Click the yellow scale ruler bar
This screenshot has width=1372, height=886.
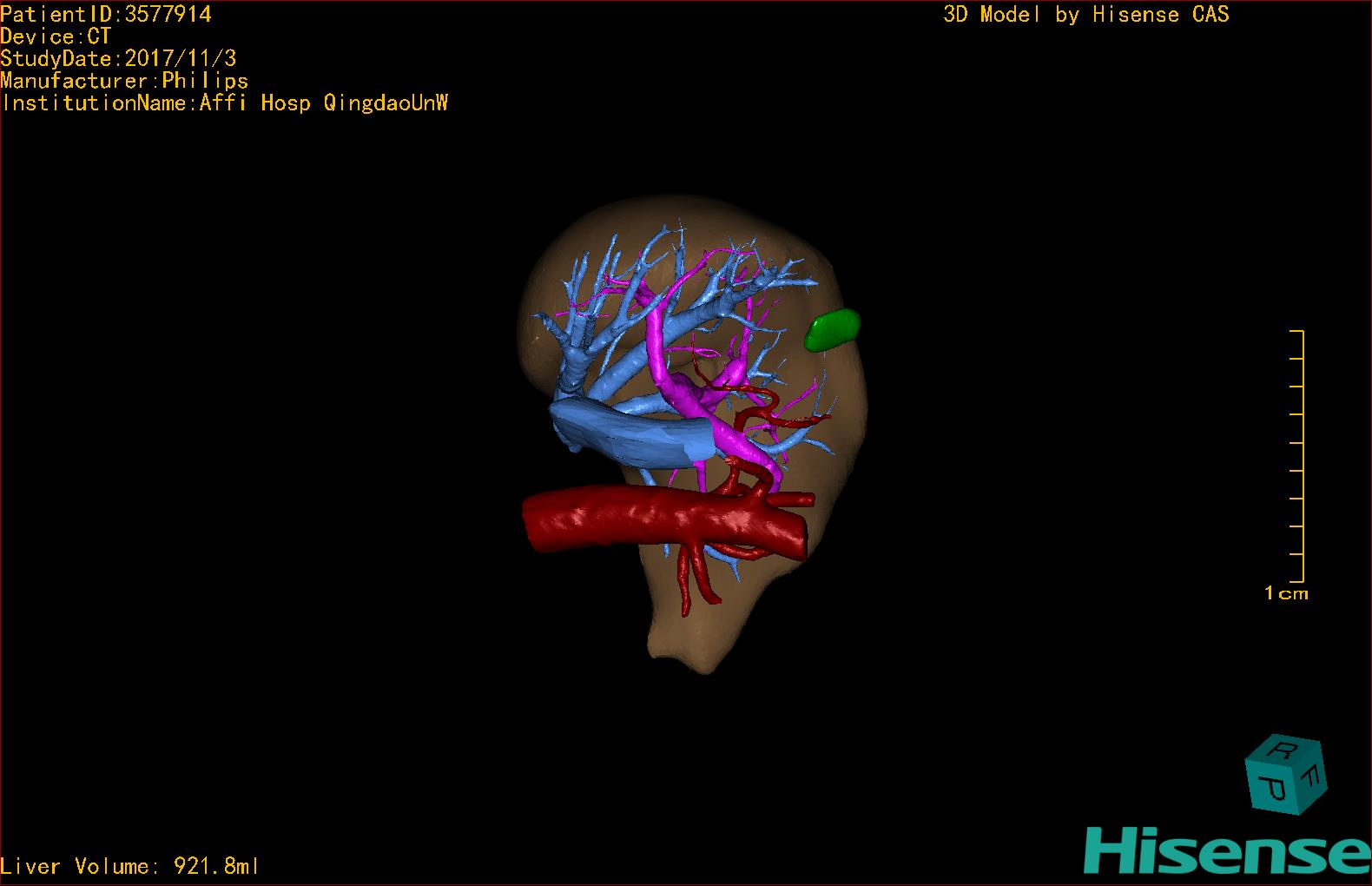[x=1298, y=456]
